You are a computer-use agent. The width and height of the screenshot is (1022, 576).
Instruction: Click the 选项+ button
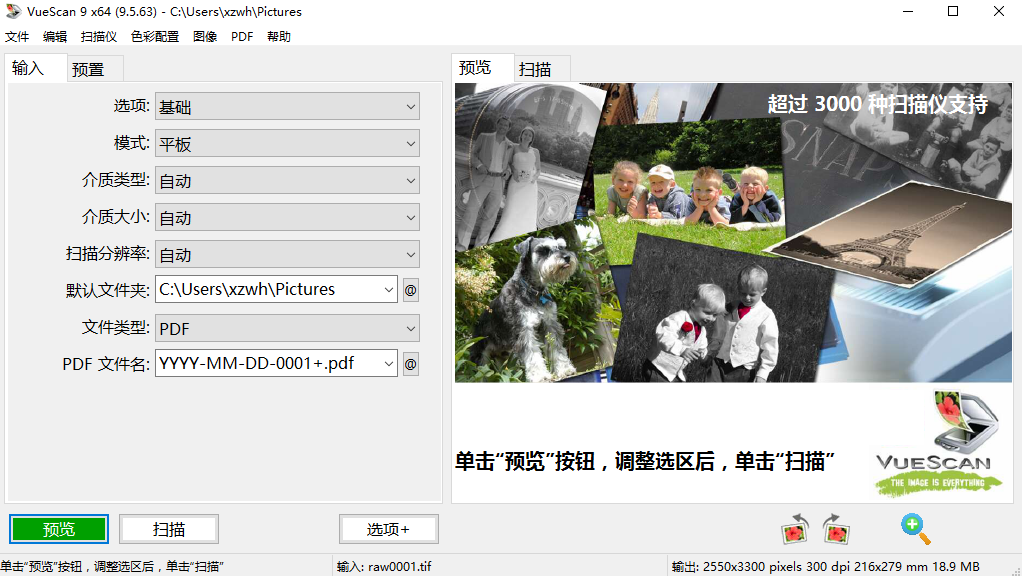click(389, 528)
